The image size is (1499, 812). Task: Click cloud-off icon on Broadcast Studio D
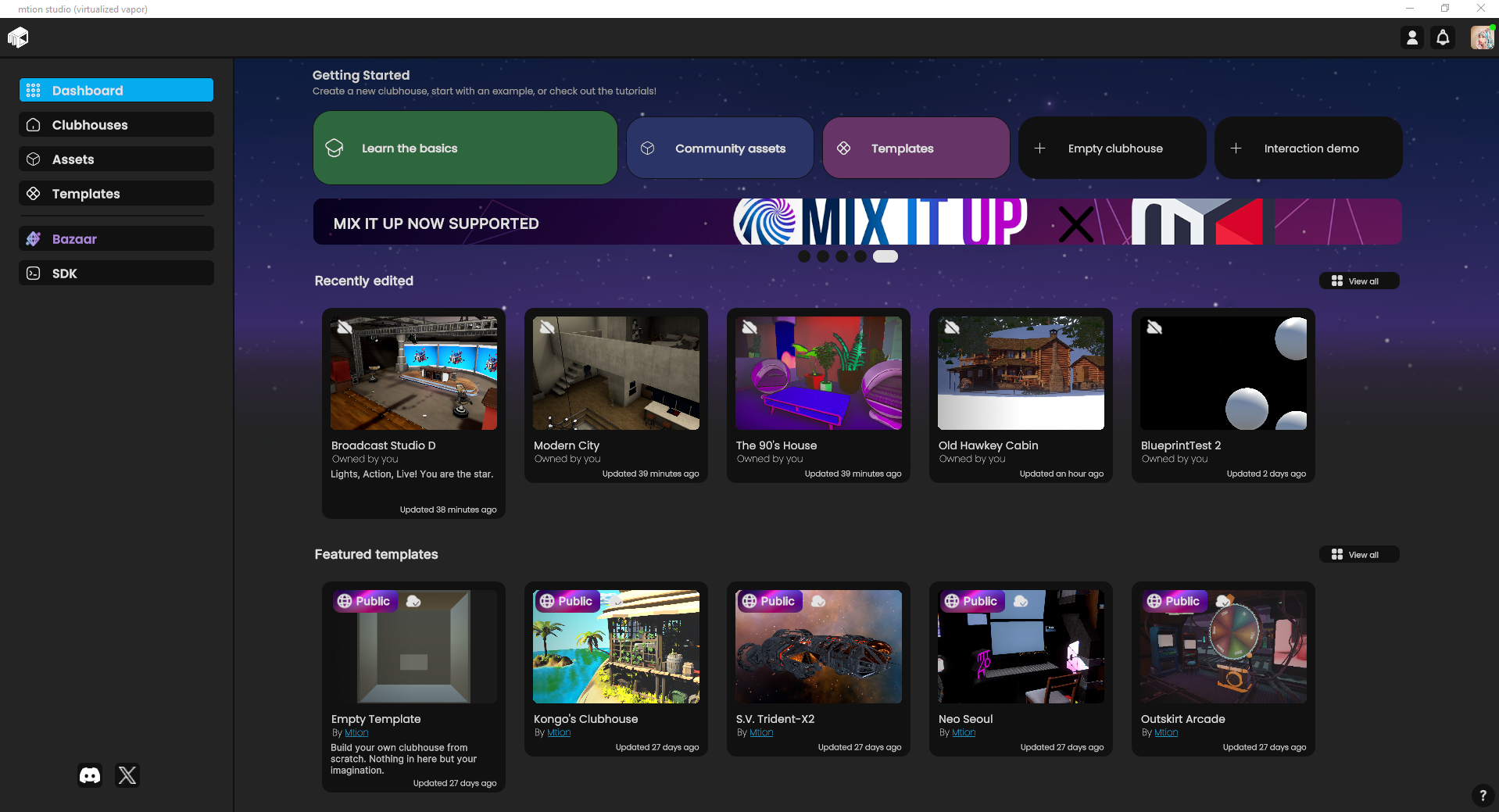coord(345,327)
